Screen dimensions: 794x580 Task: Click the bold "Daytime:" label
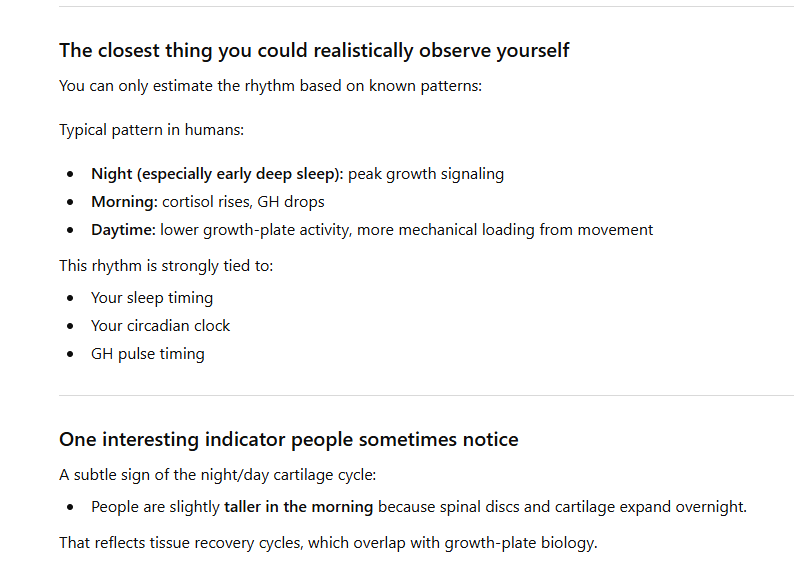click(123, 230)
